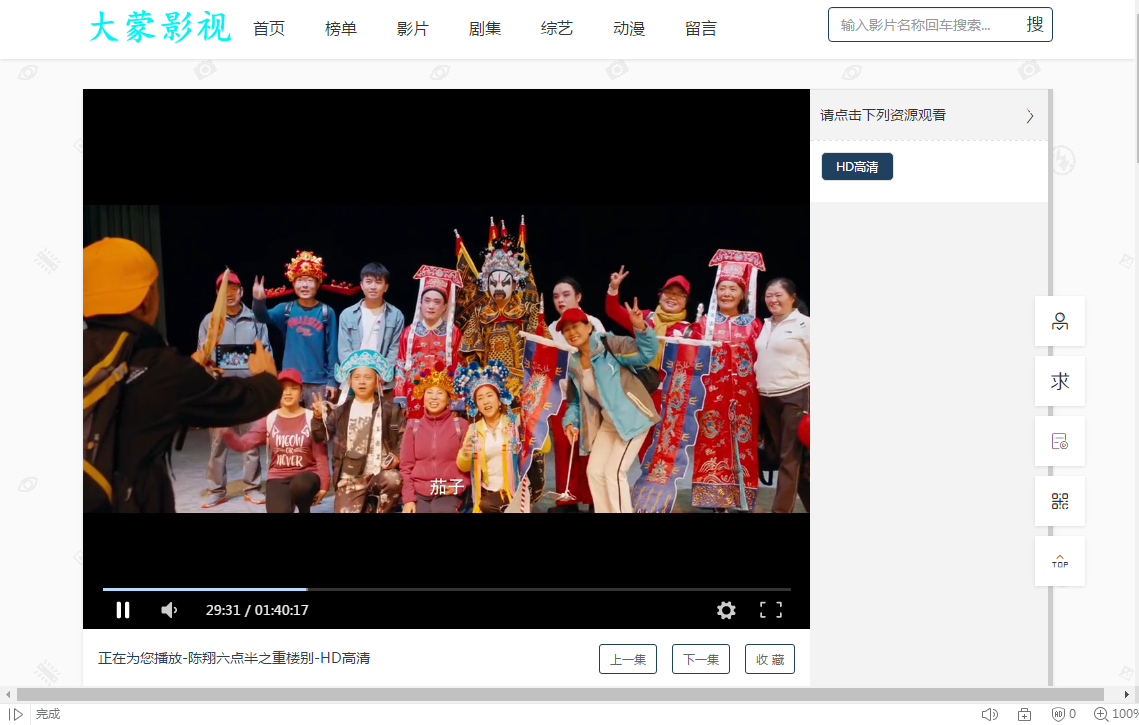Pause the video playback
The height and width of the screenshot is (725, 1139).
[x=123, y=610]
